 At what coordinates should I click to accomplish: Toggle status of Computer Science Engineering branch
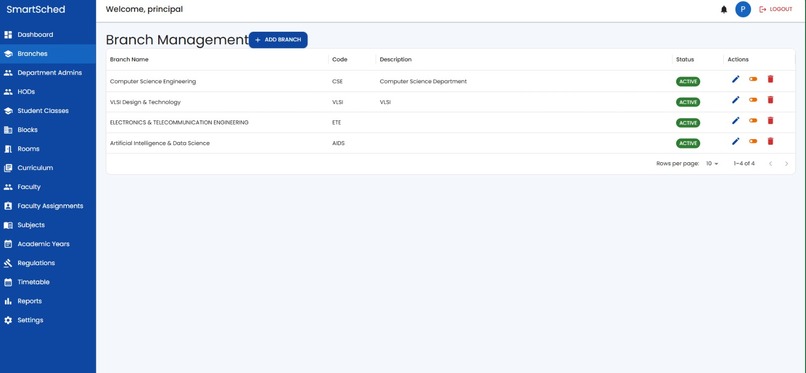[753, 79]
